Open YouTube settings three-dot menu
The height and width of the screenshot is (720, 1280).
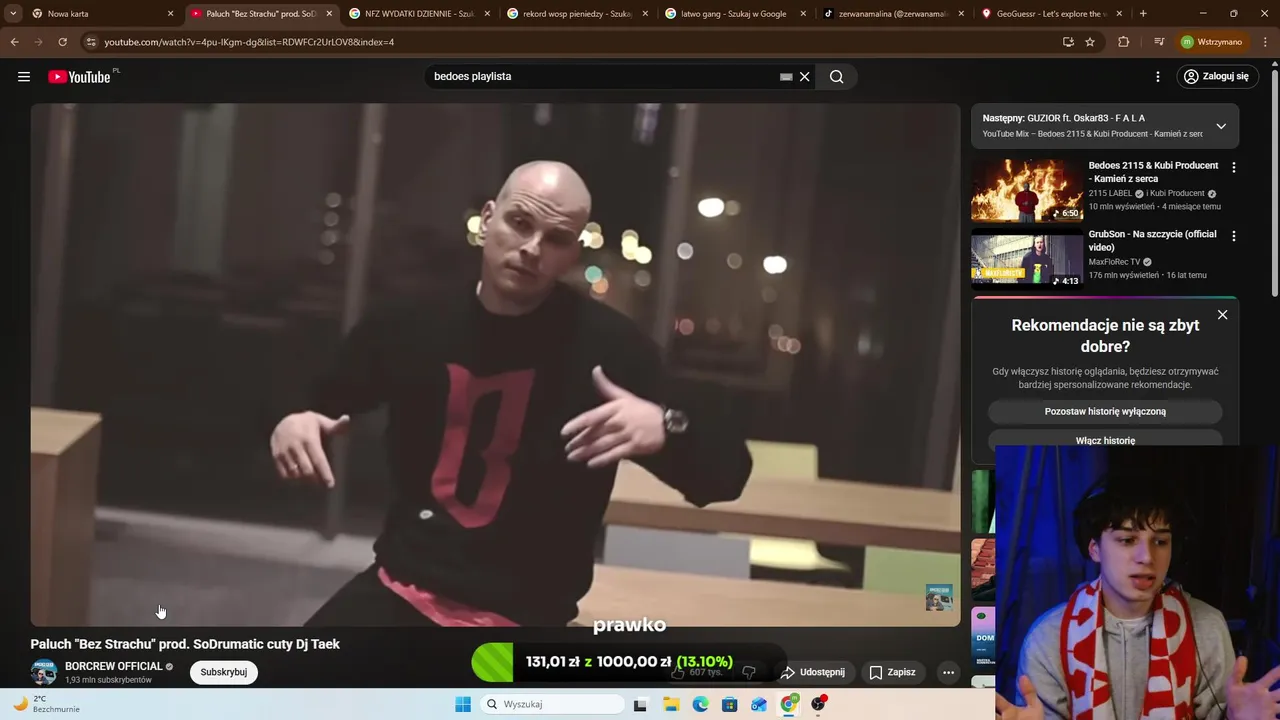point(1158,77)
